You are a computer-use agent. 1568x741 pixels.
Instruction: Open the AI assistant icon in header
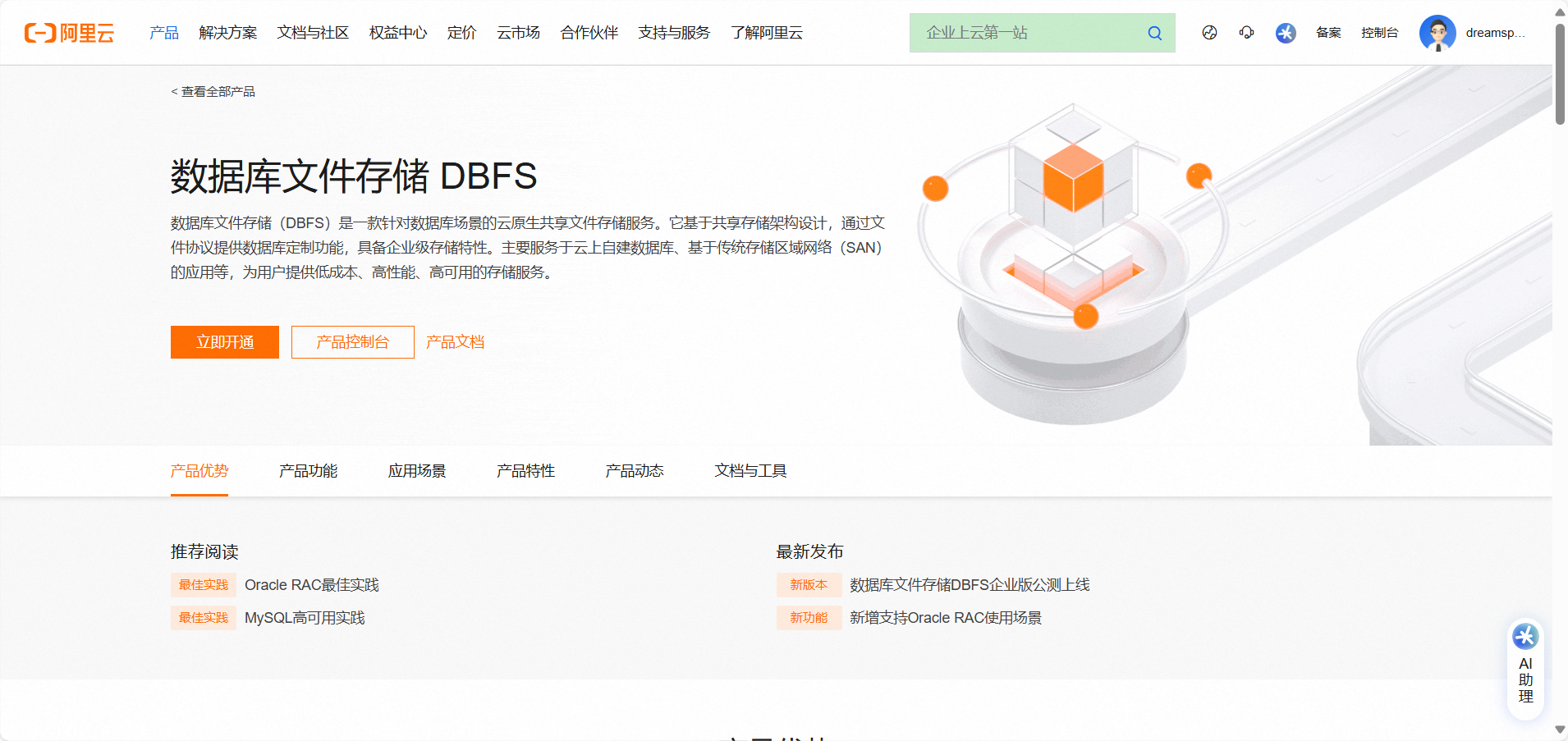[1286, 33]
